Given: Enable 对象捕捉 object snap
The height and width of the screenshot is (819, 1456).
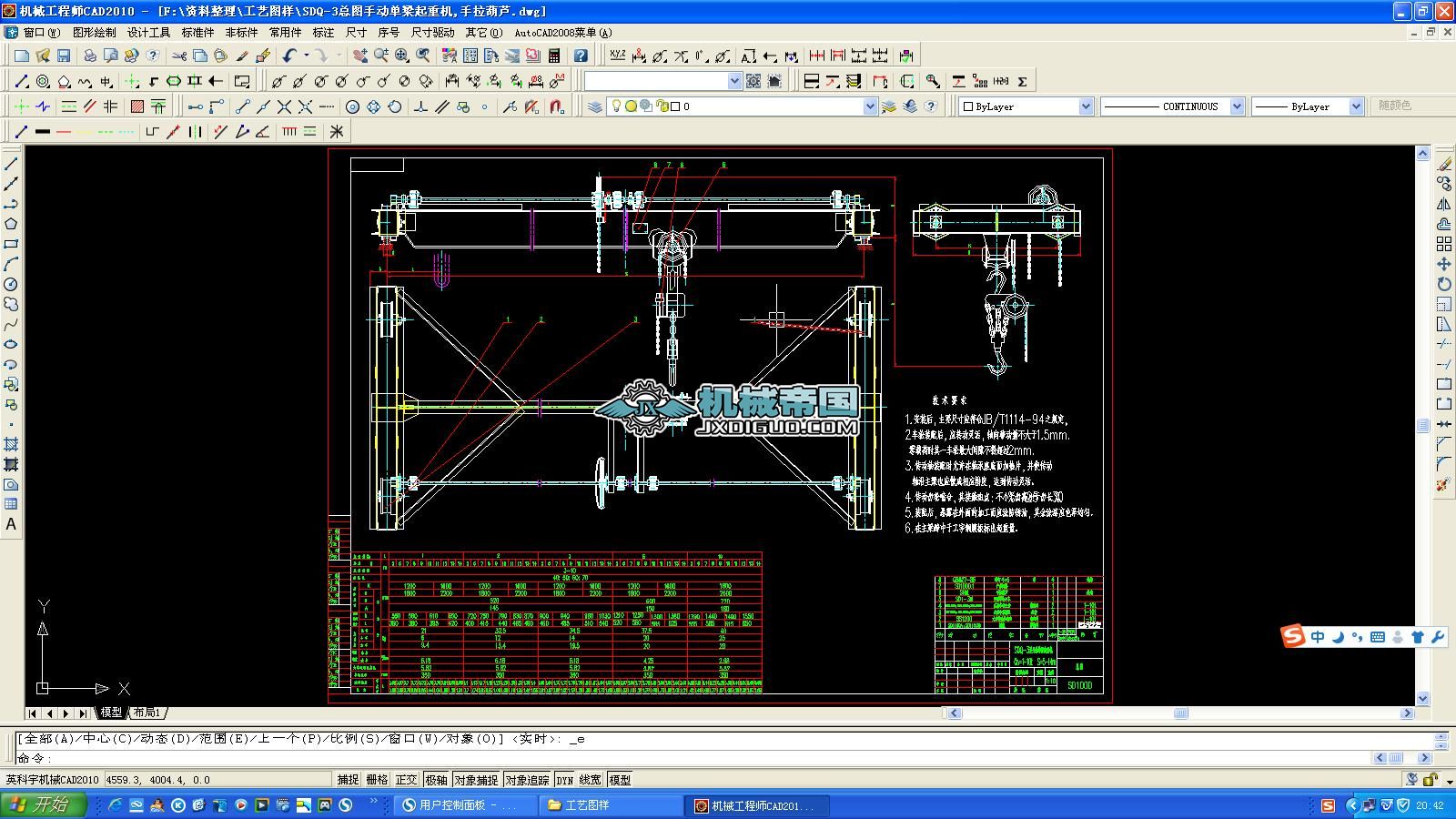Looking at the screenshot, I should click(x=477, y=780).
